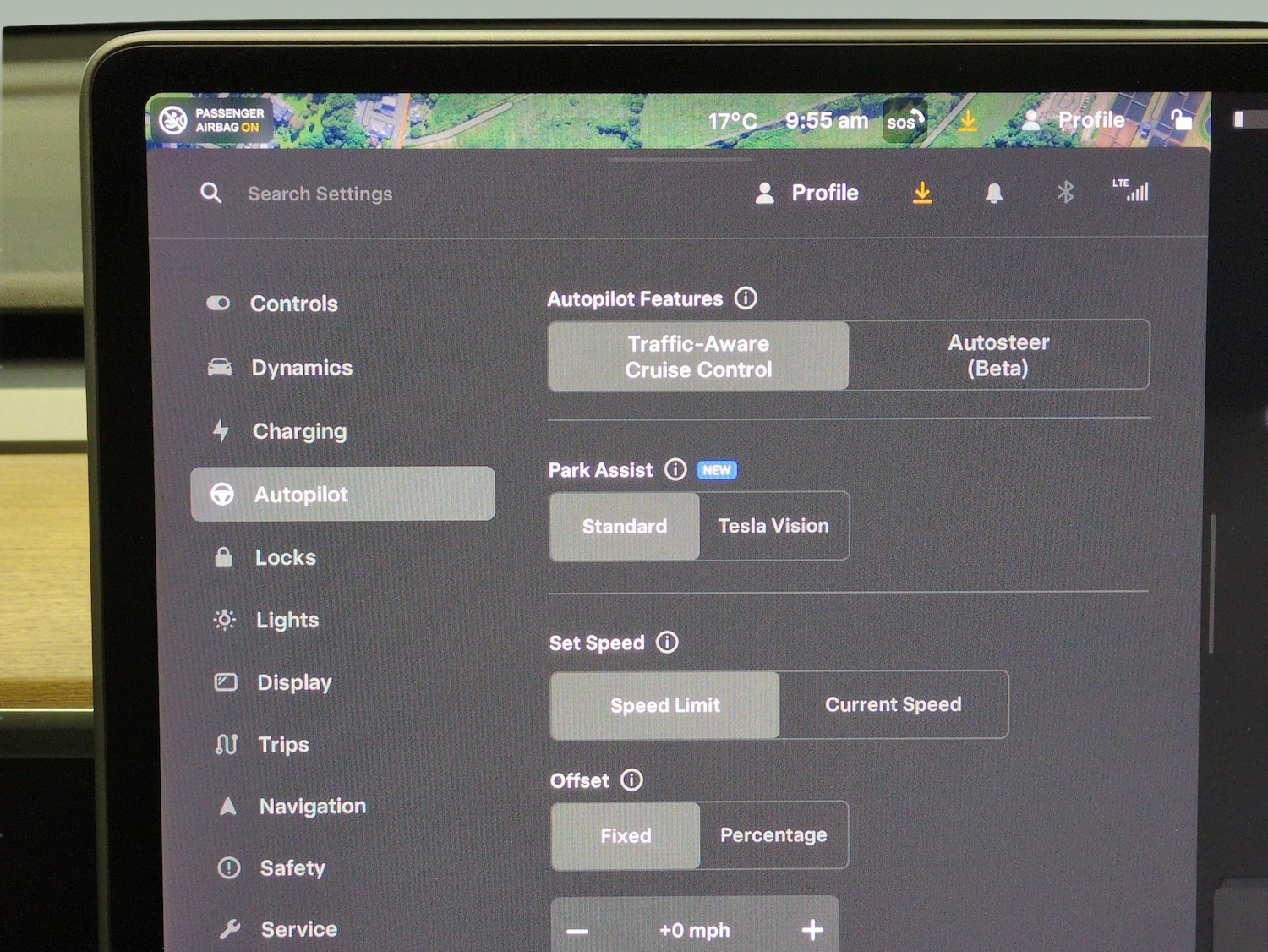Select Fixed offset type
Image resolution: width=1268 pixels, height=952 pixels.
(626, 835)
